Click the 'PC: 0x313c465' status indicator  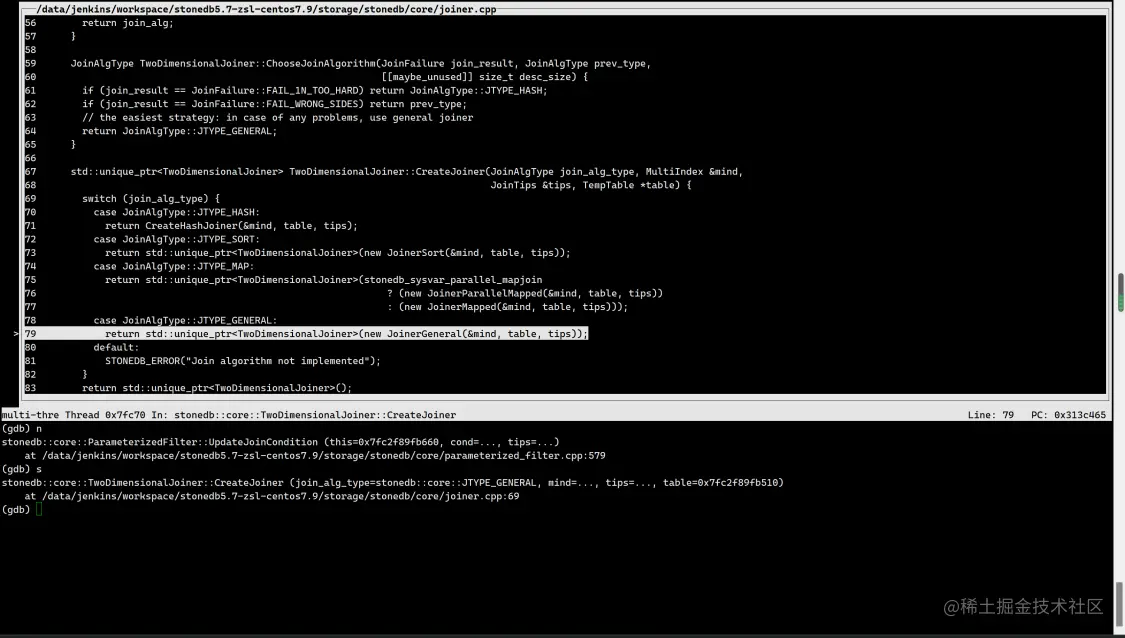1068,415
